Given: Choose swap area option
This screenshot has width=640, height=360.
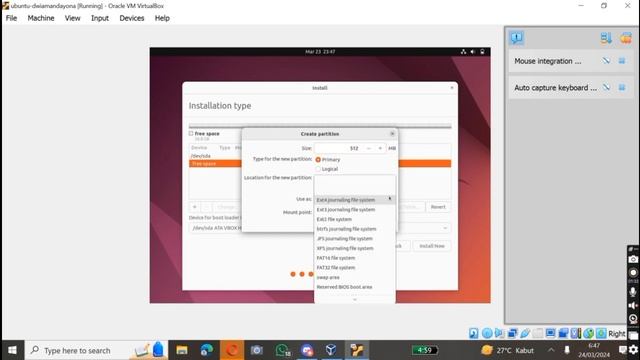Looking at the screenshot, I should click(x=354, y=278).
